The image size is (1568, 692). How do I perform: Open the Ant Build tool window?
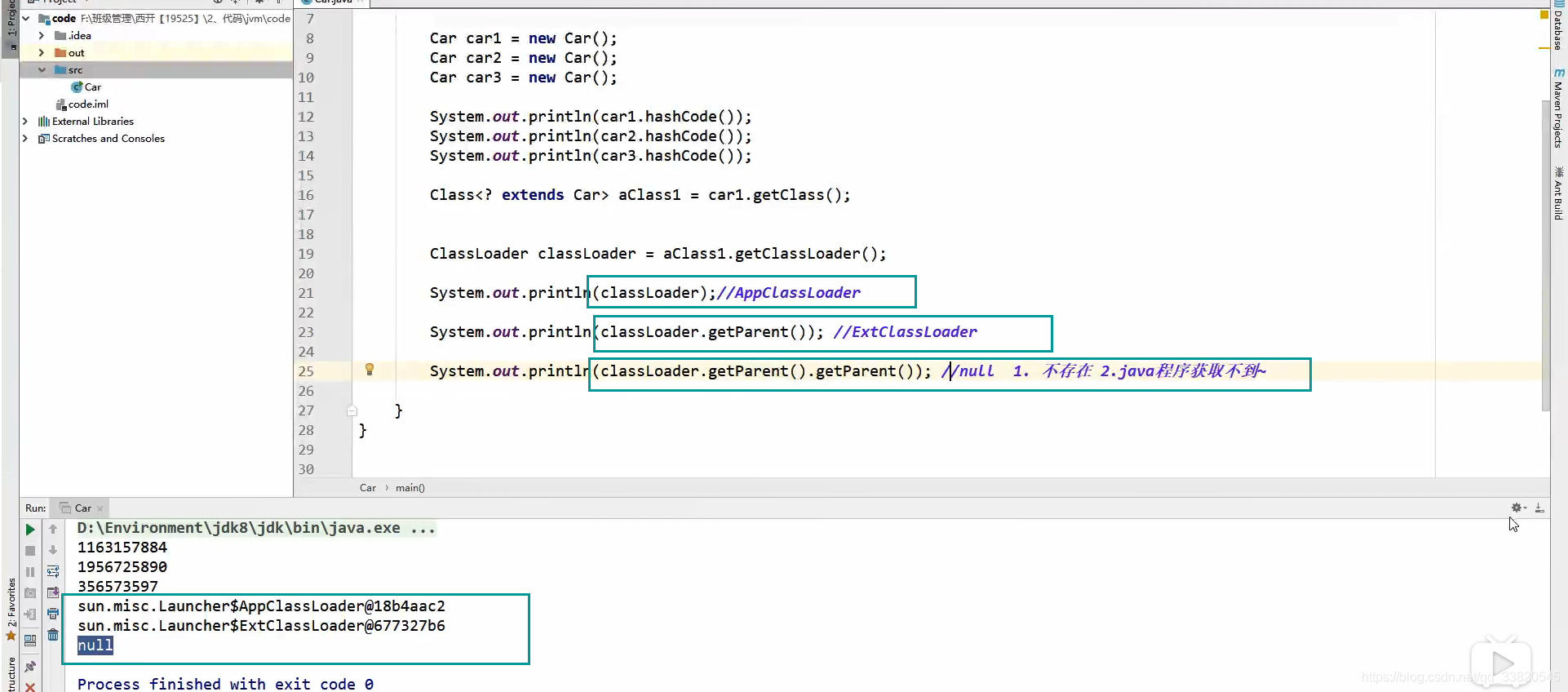coord(1558,193)
